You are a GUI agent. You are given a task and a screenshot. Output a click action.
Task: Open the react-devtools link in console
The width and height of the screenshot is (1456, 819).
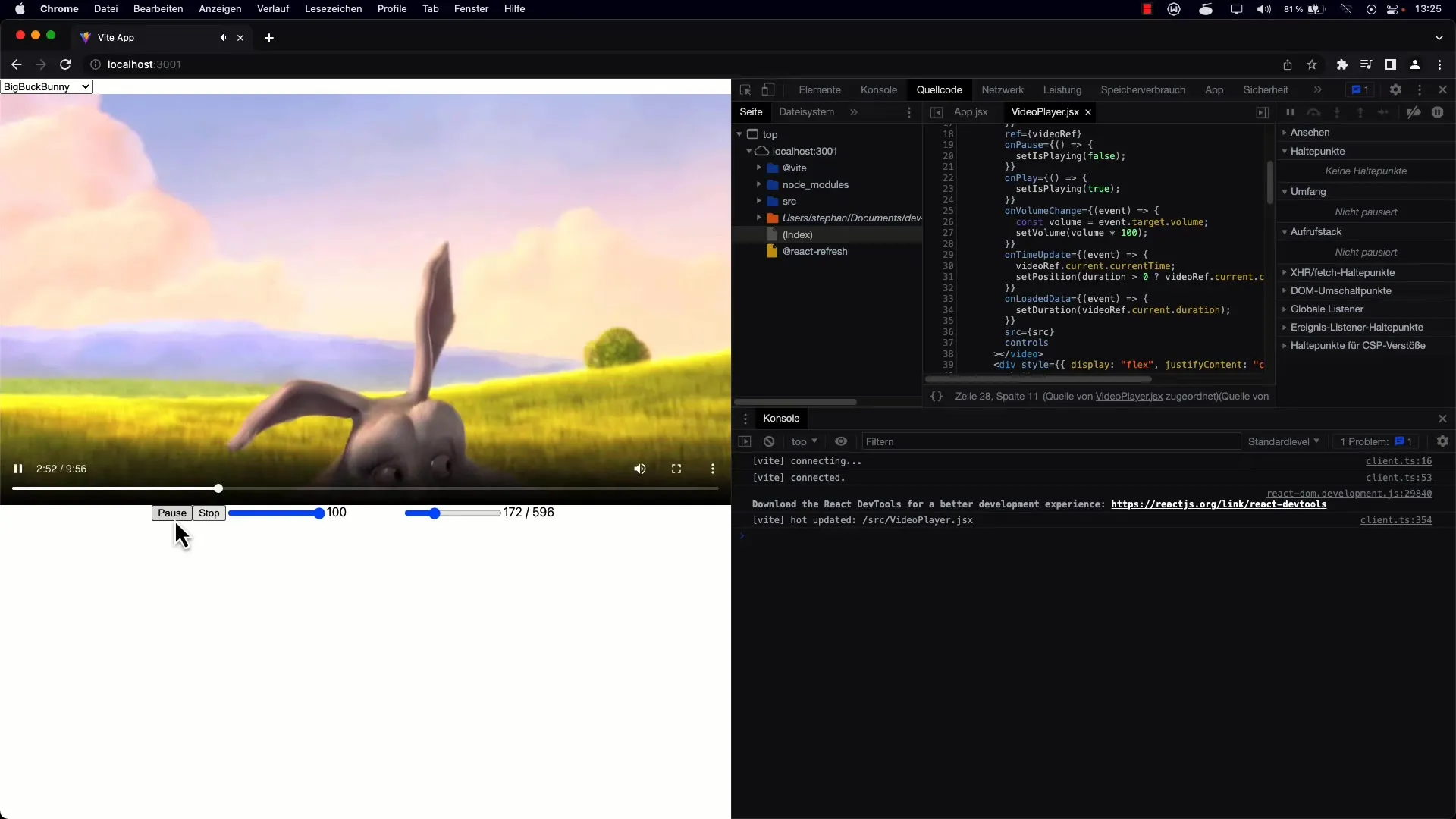tap(1219, 504)
